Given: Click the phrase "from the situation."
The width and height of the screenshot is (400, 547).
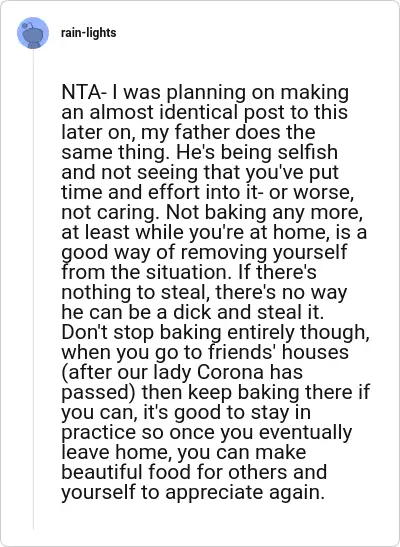Looking at the screenshot, I should pos(146,272).
